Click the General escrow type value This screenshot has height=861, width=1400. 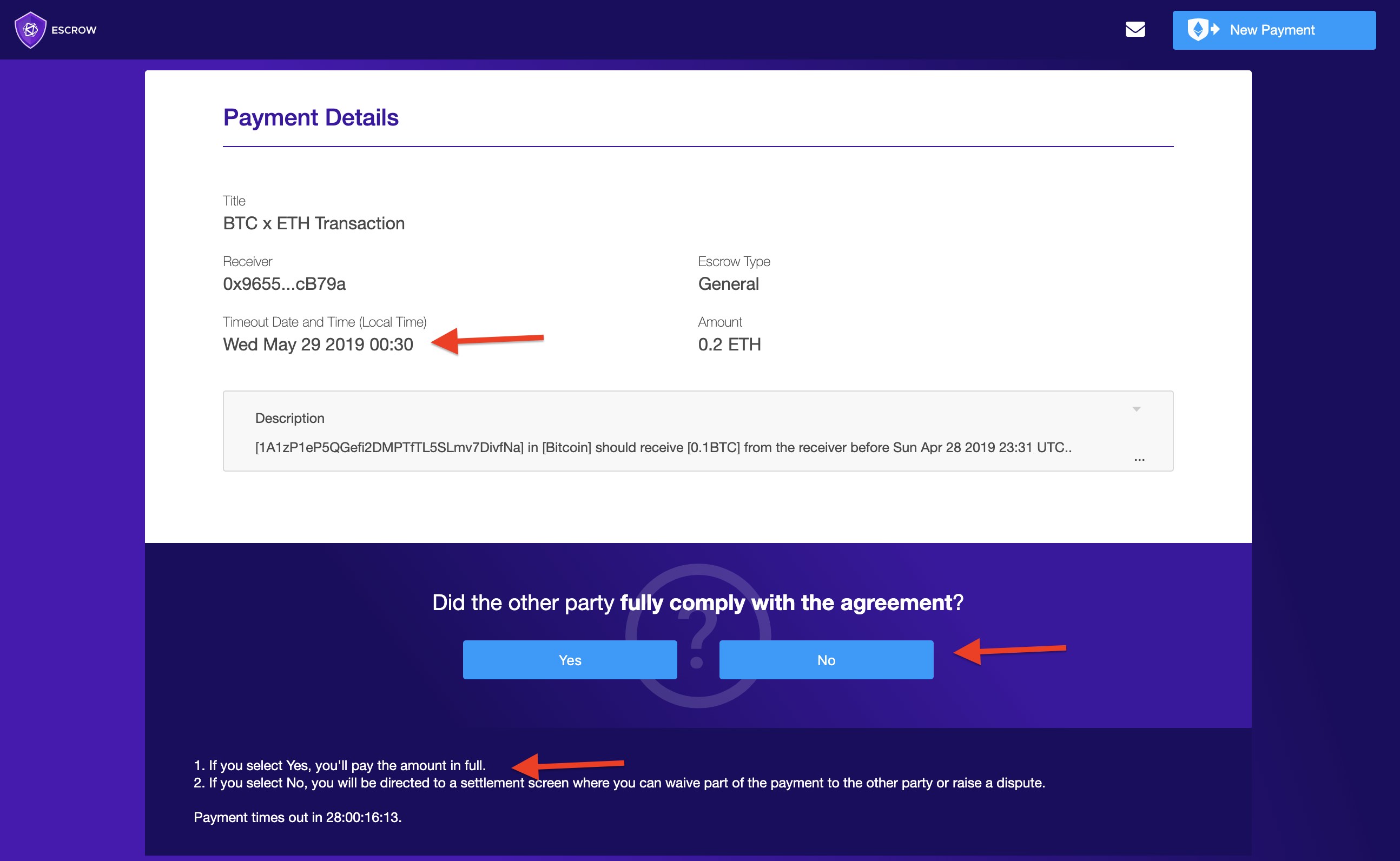728,283
